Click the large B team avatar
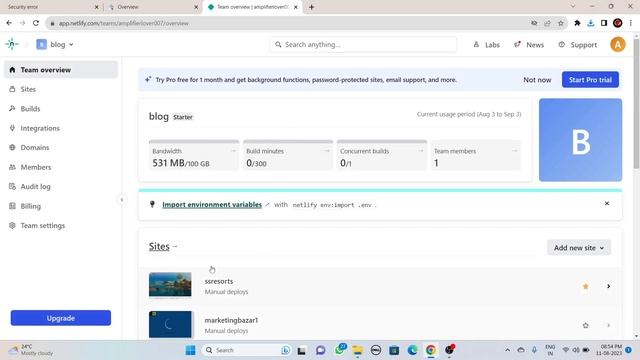Screen dimensions: 640x360 [x=580, y=140]
